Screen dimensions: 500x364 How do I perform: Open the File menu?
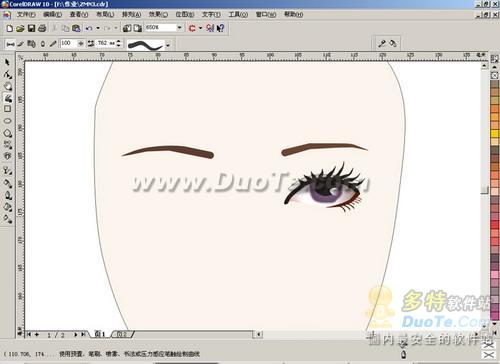point(26,15)
